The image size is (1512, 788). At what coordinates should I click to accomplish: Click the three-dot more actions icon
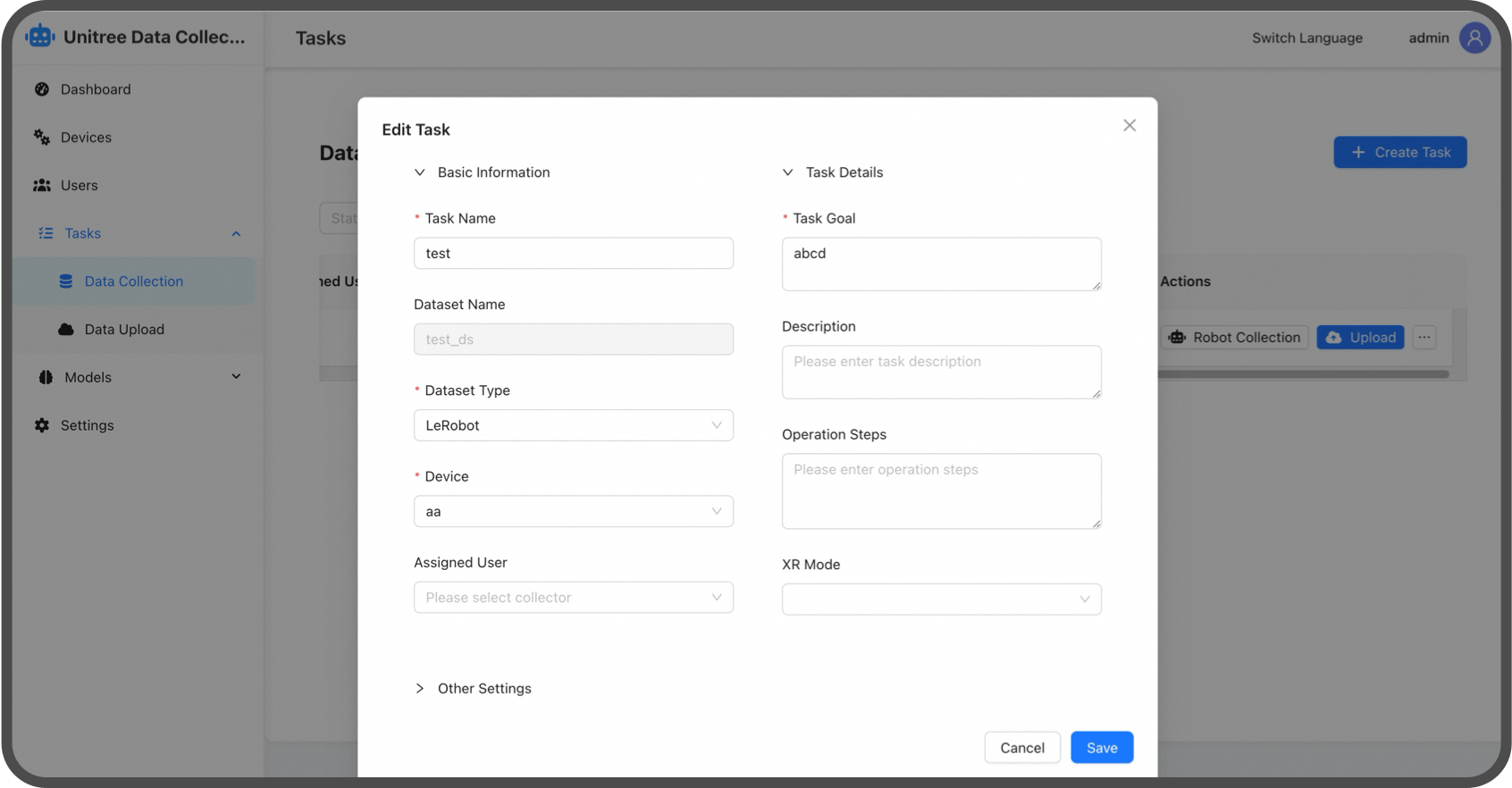[x=1424, y=338]
